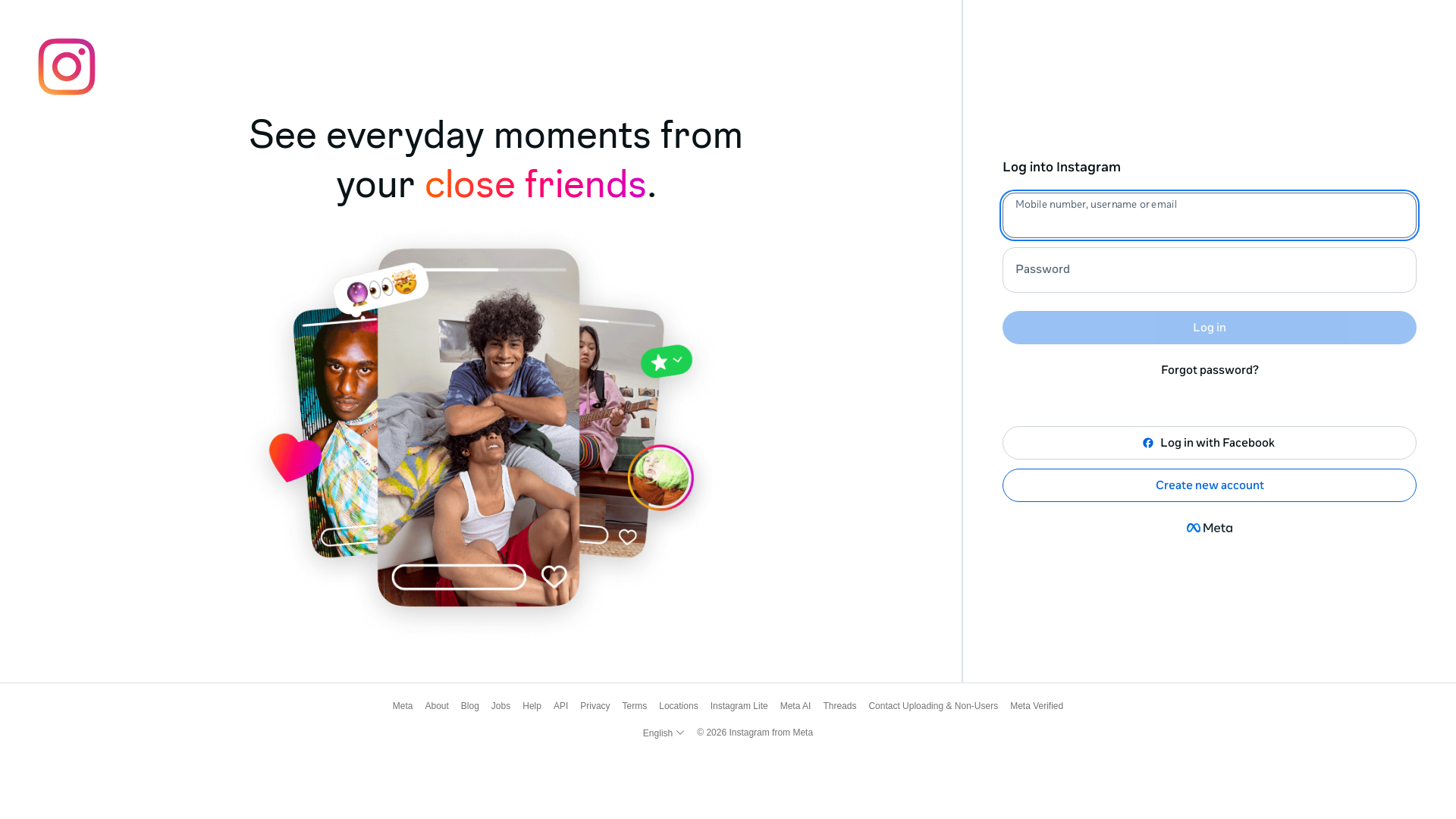Focus the Password field
1456x819 pixels.
pyautogui.click(x=1210, y=270)
